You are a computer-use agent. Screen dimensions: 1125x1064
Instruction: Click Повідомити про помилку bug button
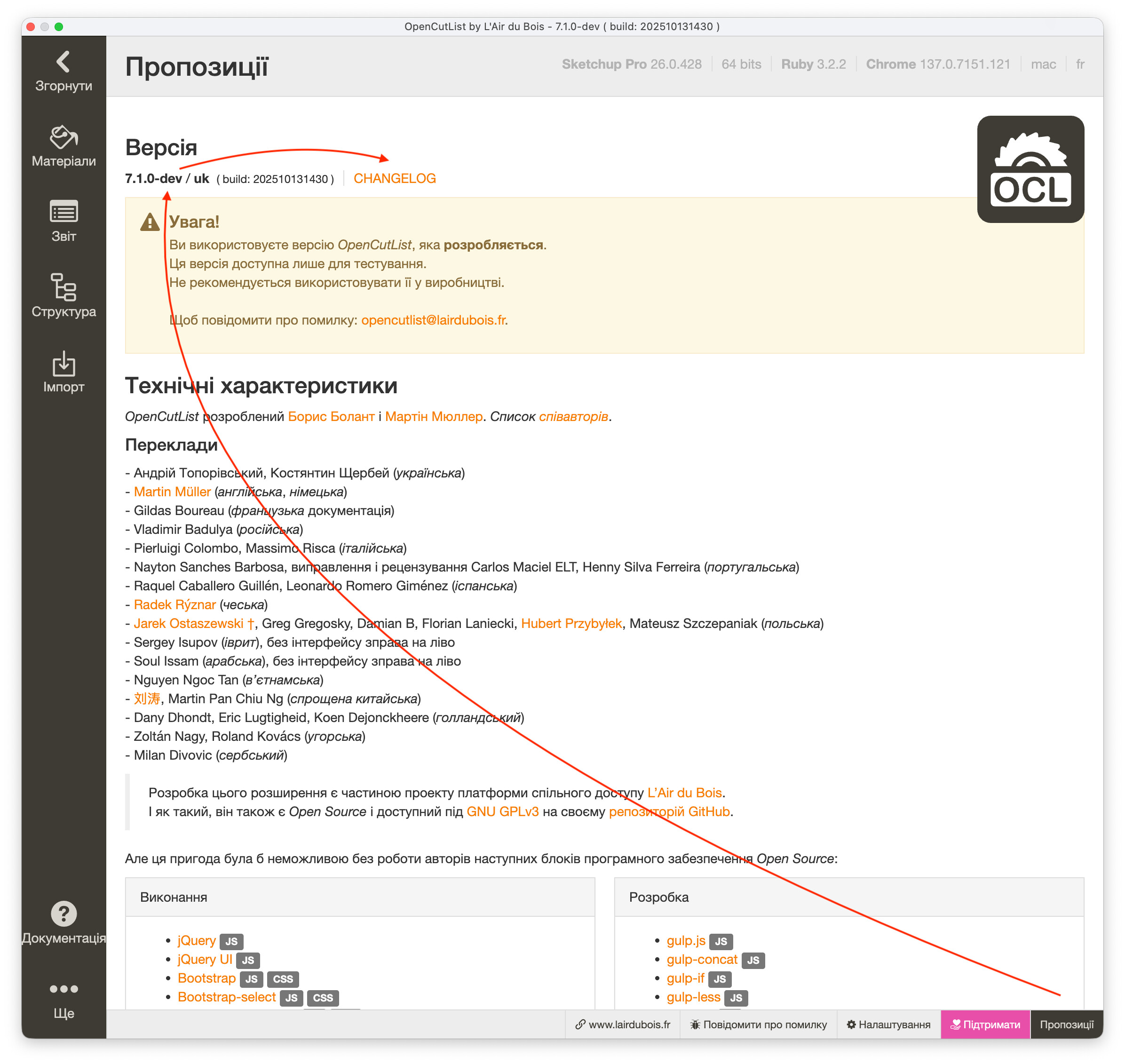[x=758, y=1025]
